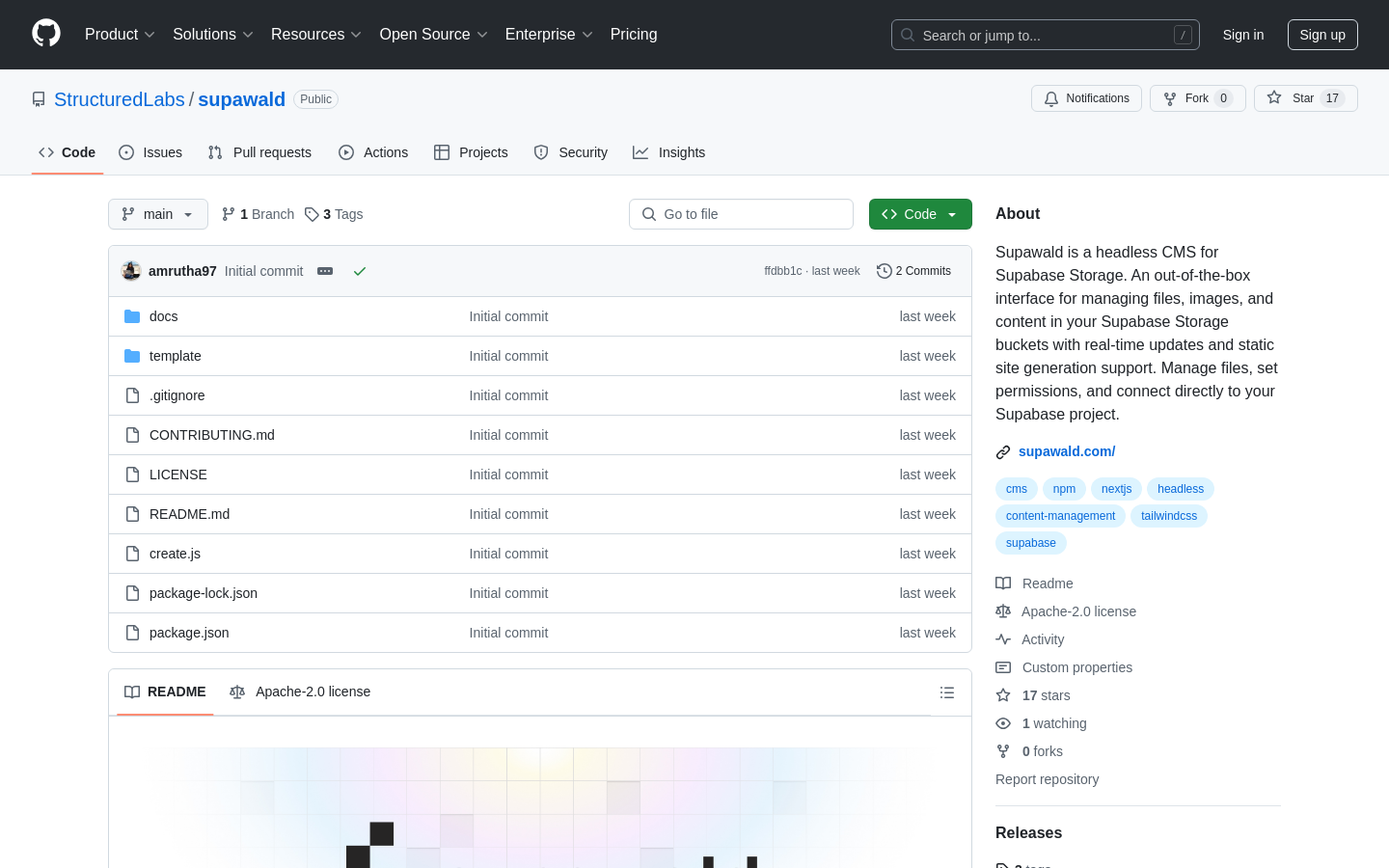The width and height of the screenshot is (1389, 868).
Task: Click the green commit status checkmark
Action: point(360,271)
